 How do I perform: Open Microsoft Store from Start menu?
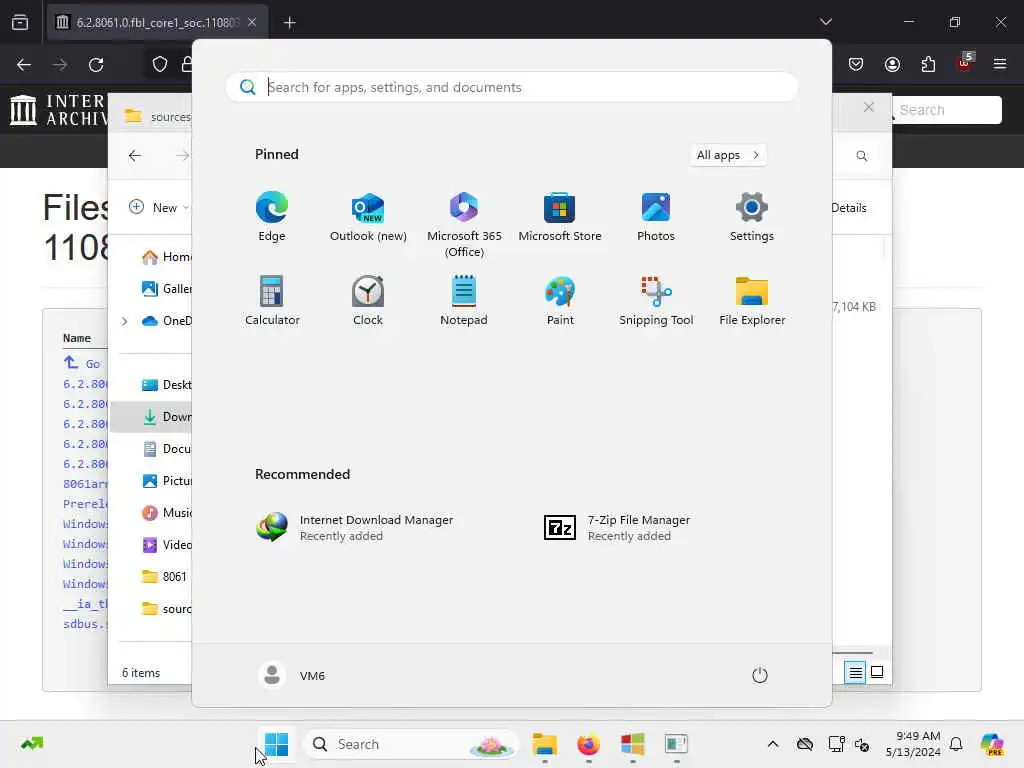tap(560, 216)
